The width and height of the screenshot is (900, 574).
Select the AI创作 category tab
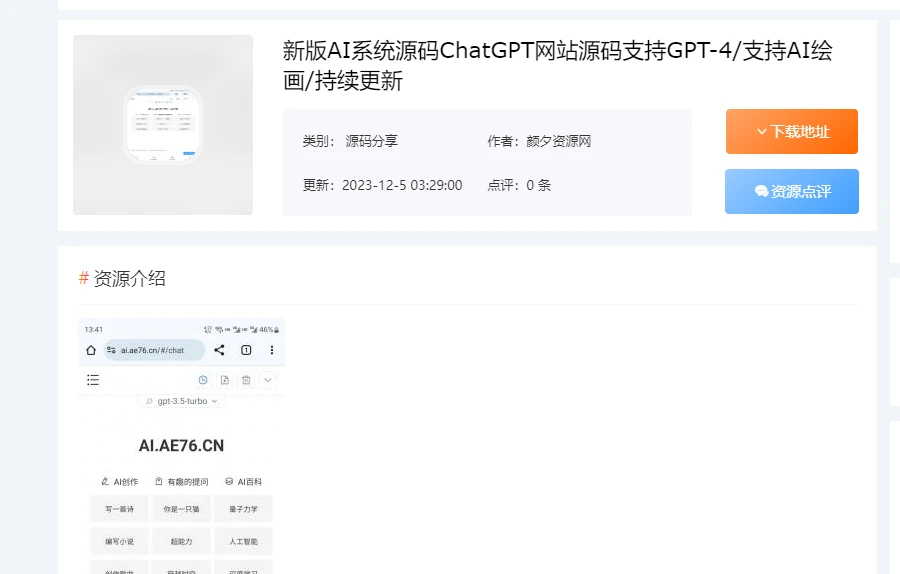click(x=118, y=481)
